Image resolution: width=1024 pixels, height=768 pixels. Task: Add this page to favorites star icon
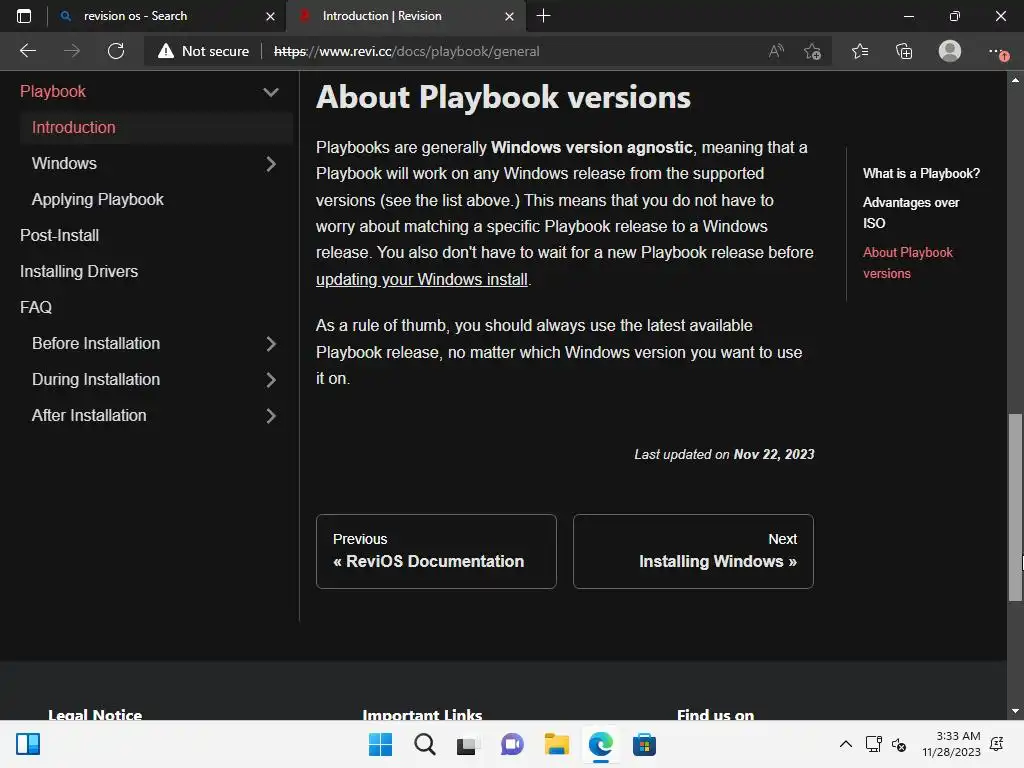pos(812,51)
